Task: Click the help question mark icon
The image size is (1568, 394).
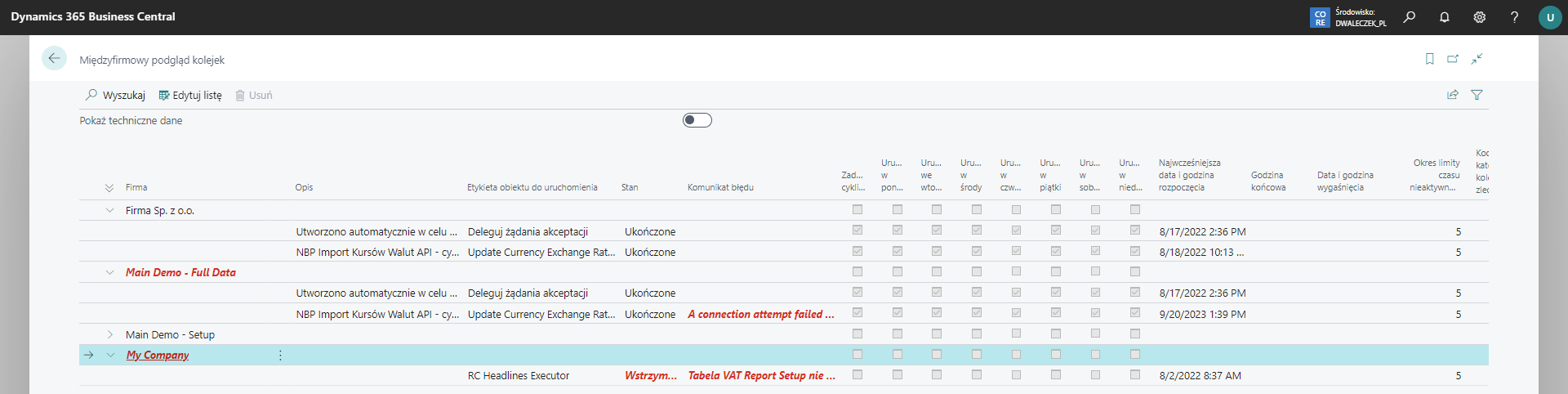Action: [x=1514, y=17]
